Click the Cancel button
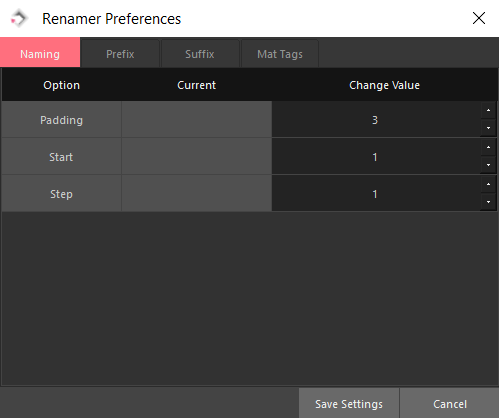 (x=450, y=403)
